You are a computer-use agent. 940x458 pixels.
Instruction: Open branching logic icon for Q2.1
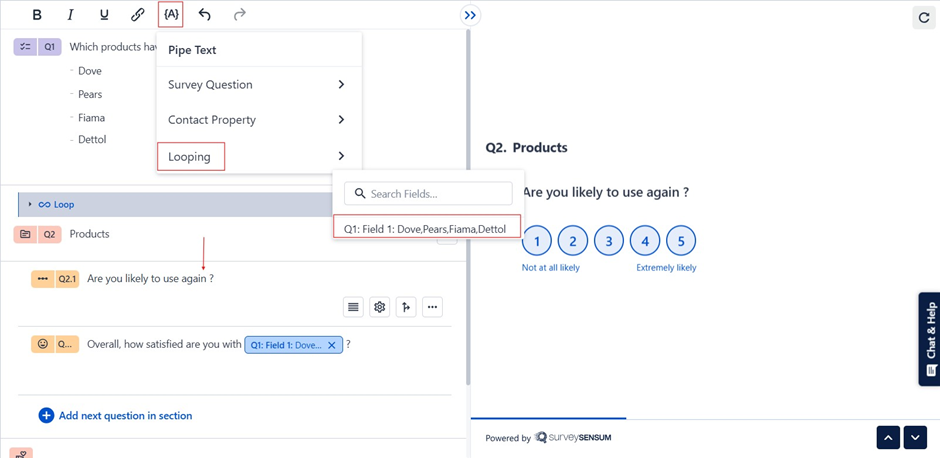click(x=406, y=307)
